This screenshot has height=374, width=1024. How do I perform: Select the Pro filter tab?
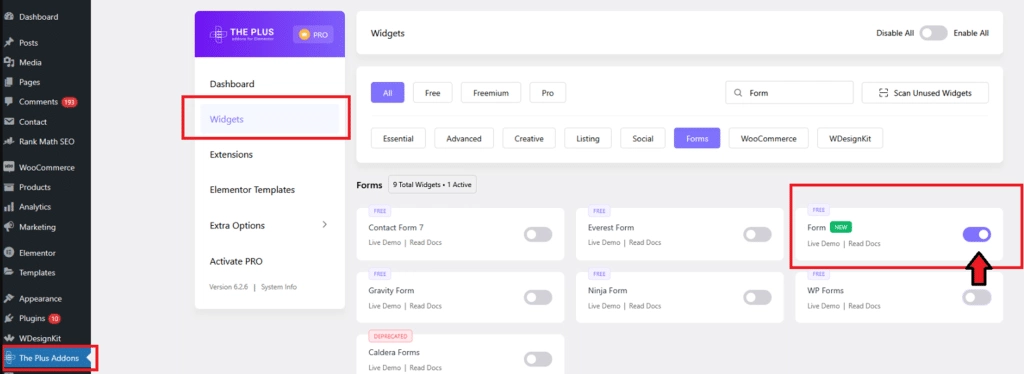[547, 93]
